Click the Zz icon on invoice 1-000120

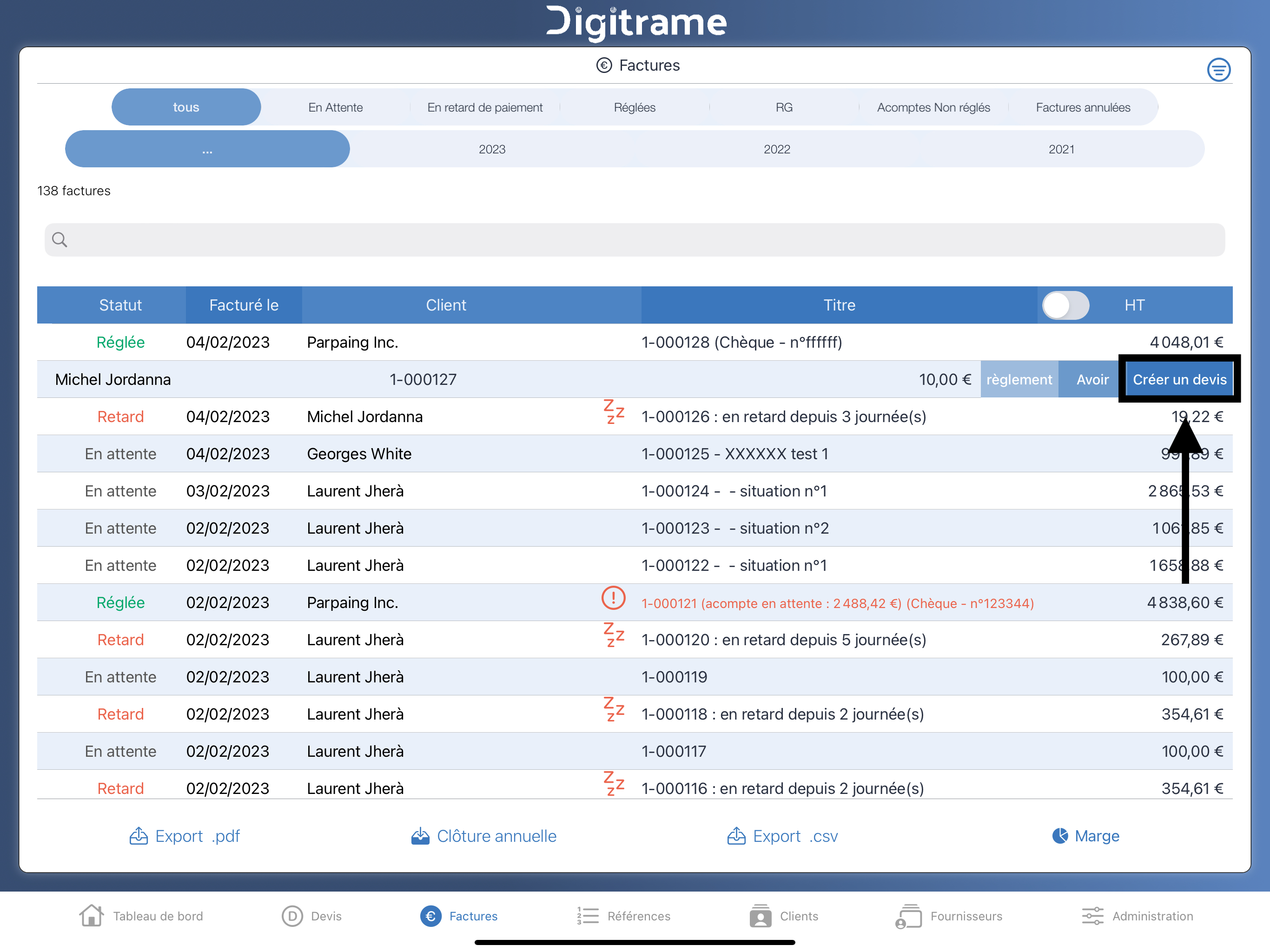613,635
